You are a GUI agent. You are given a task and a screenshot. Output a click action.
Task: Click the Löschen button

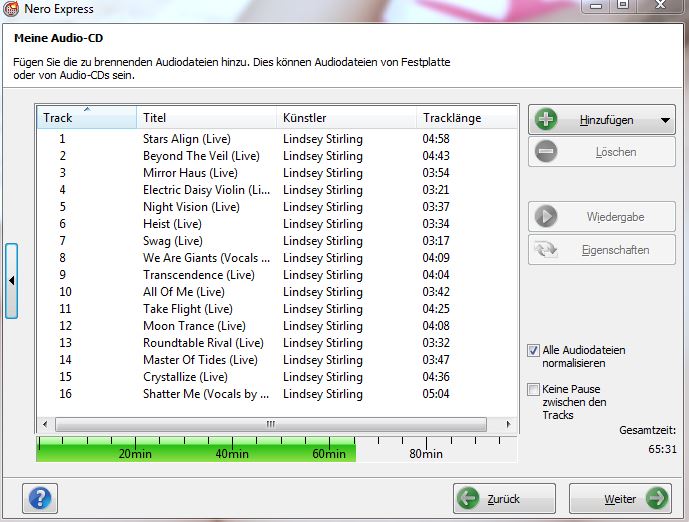tap(602, 152)
